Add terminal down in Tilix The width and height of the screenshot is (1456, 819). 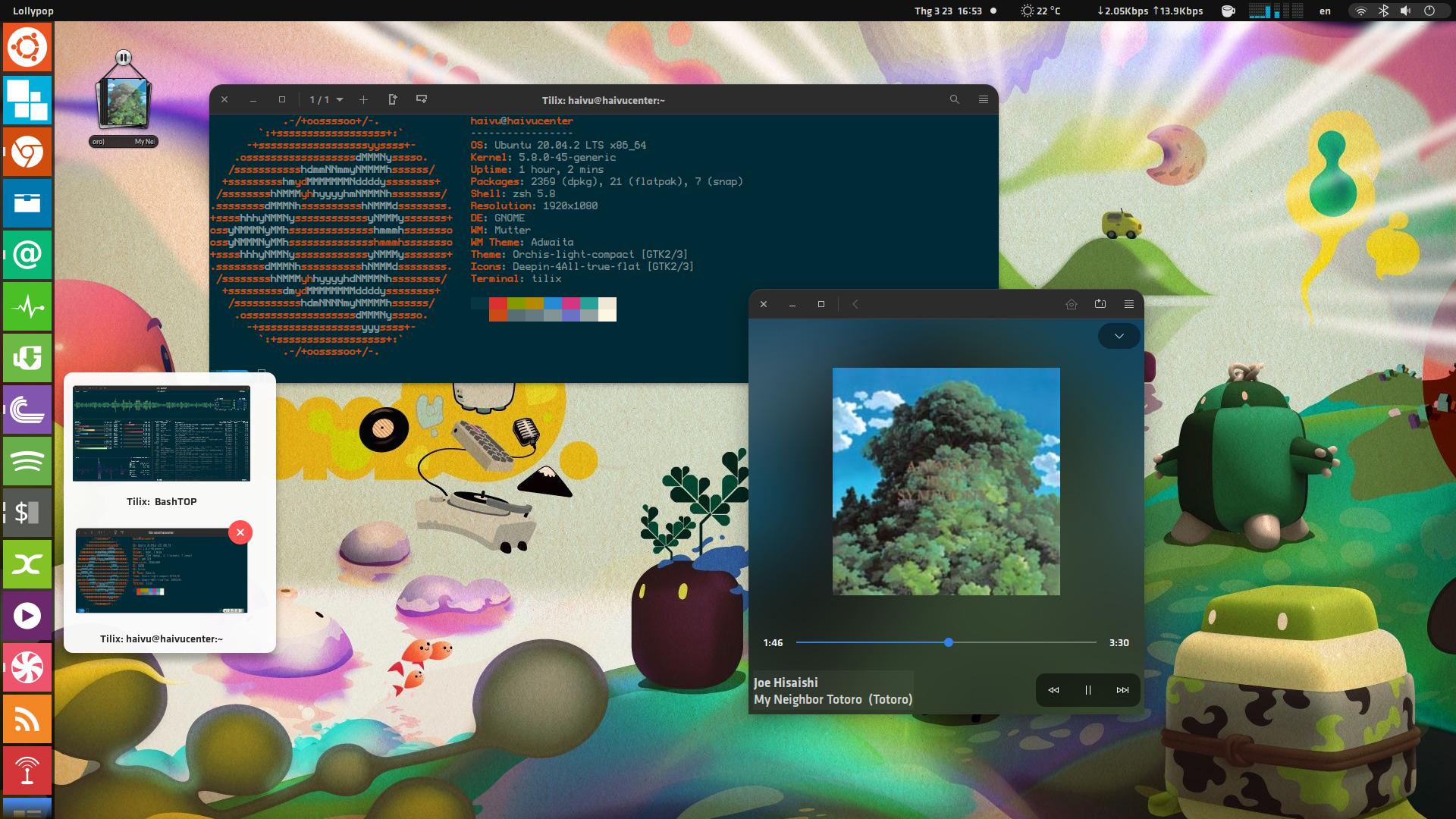click(422, 100)
